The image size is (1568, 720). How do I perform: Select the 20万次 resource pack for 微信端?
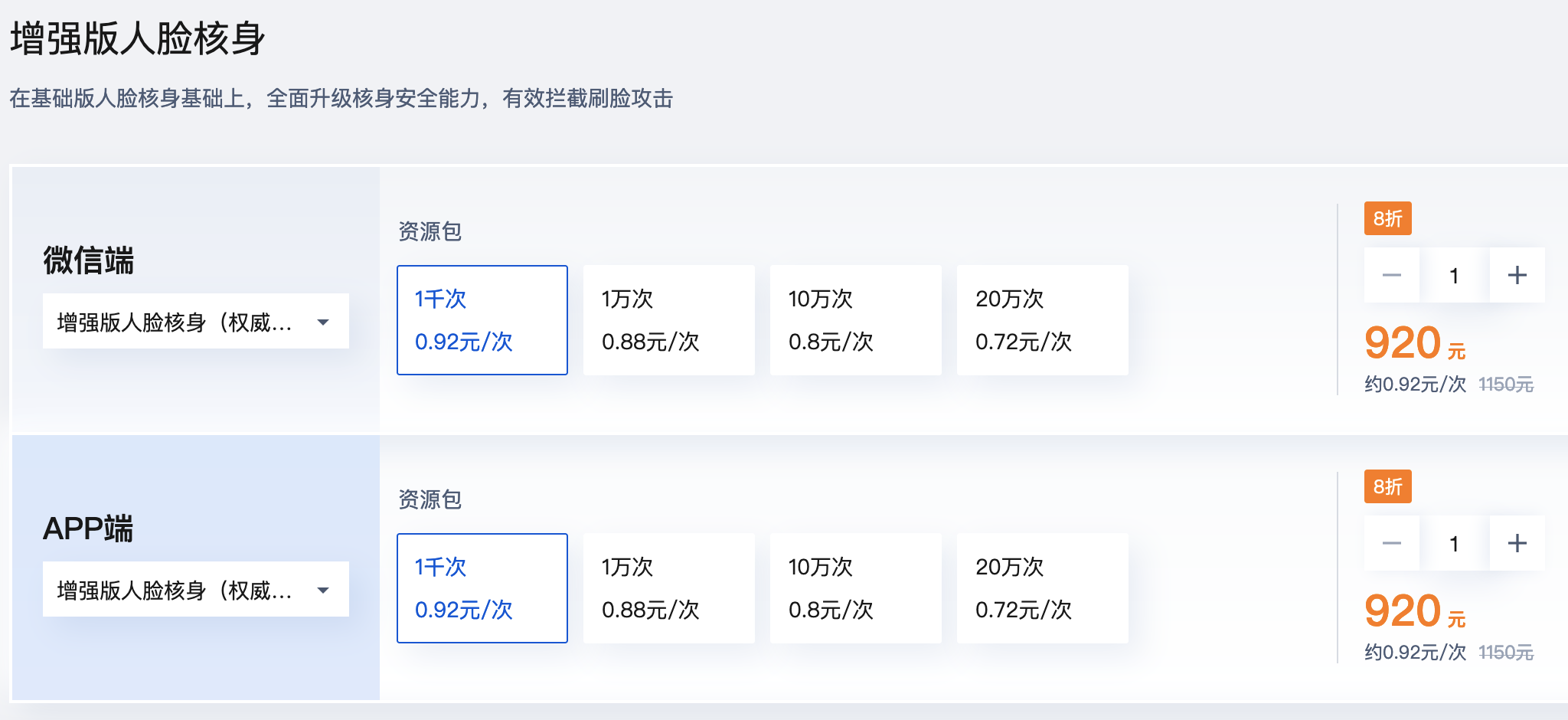[1041, 320]
